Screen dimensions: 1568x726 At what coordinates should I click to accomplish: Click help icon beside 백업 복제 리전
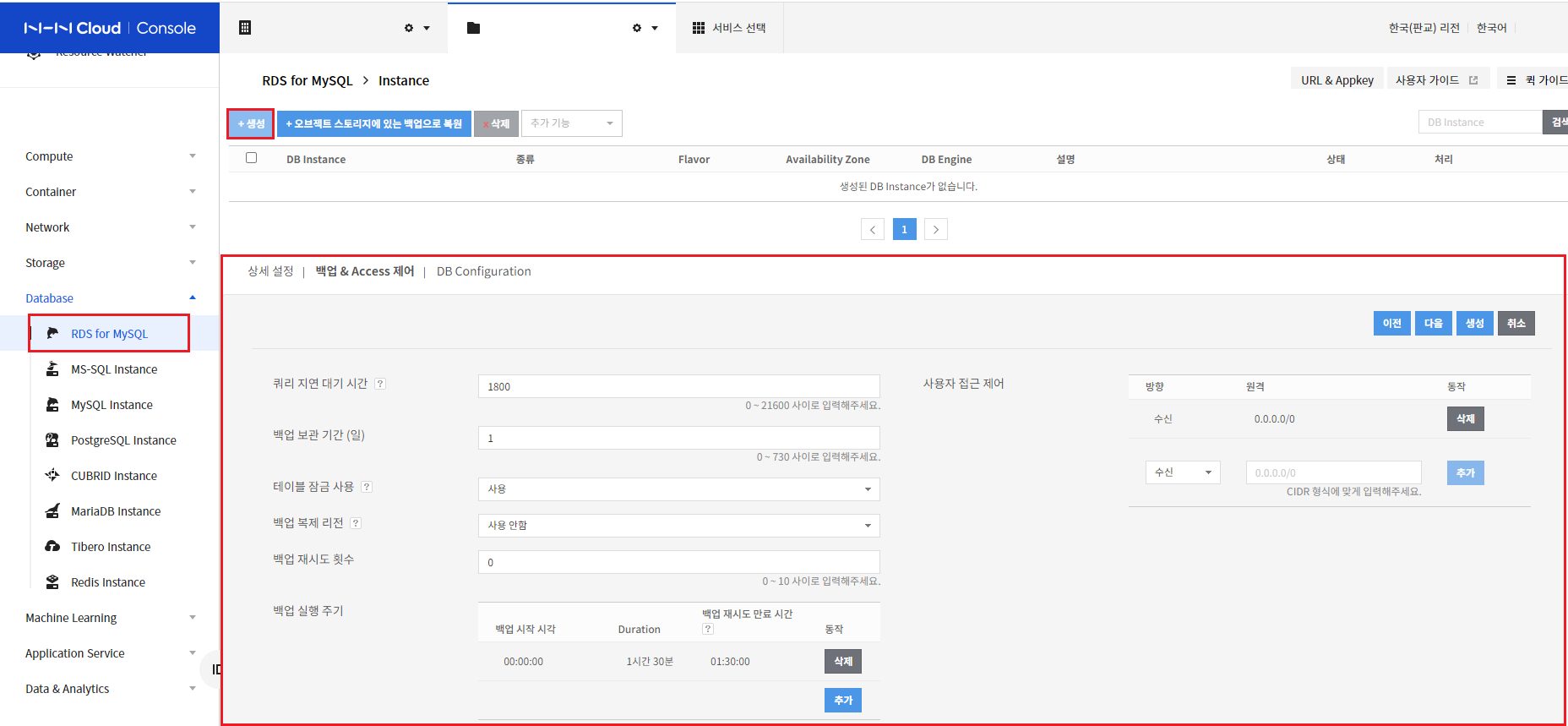[x=356, y=523]
